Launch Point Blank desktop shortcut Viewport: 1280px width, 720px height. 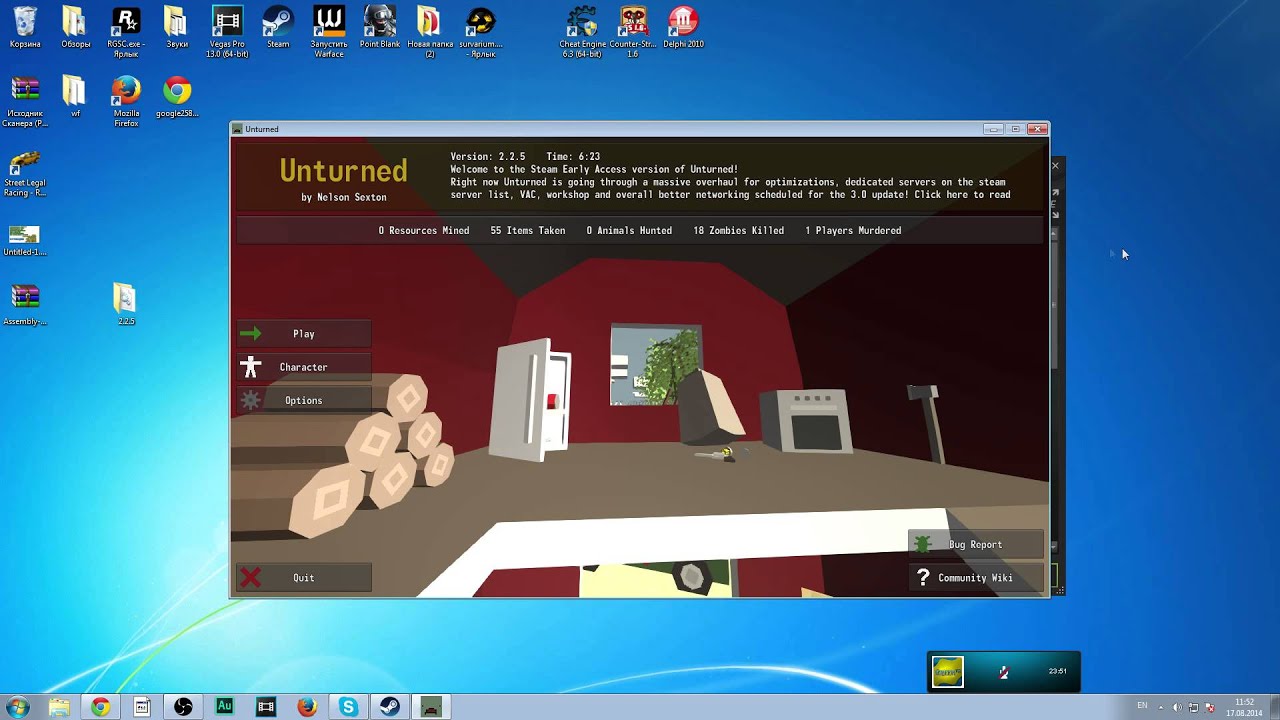380,28
